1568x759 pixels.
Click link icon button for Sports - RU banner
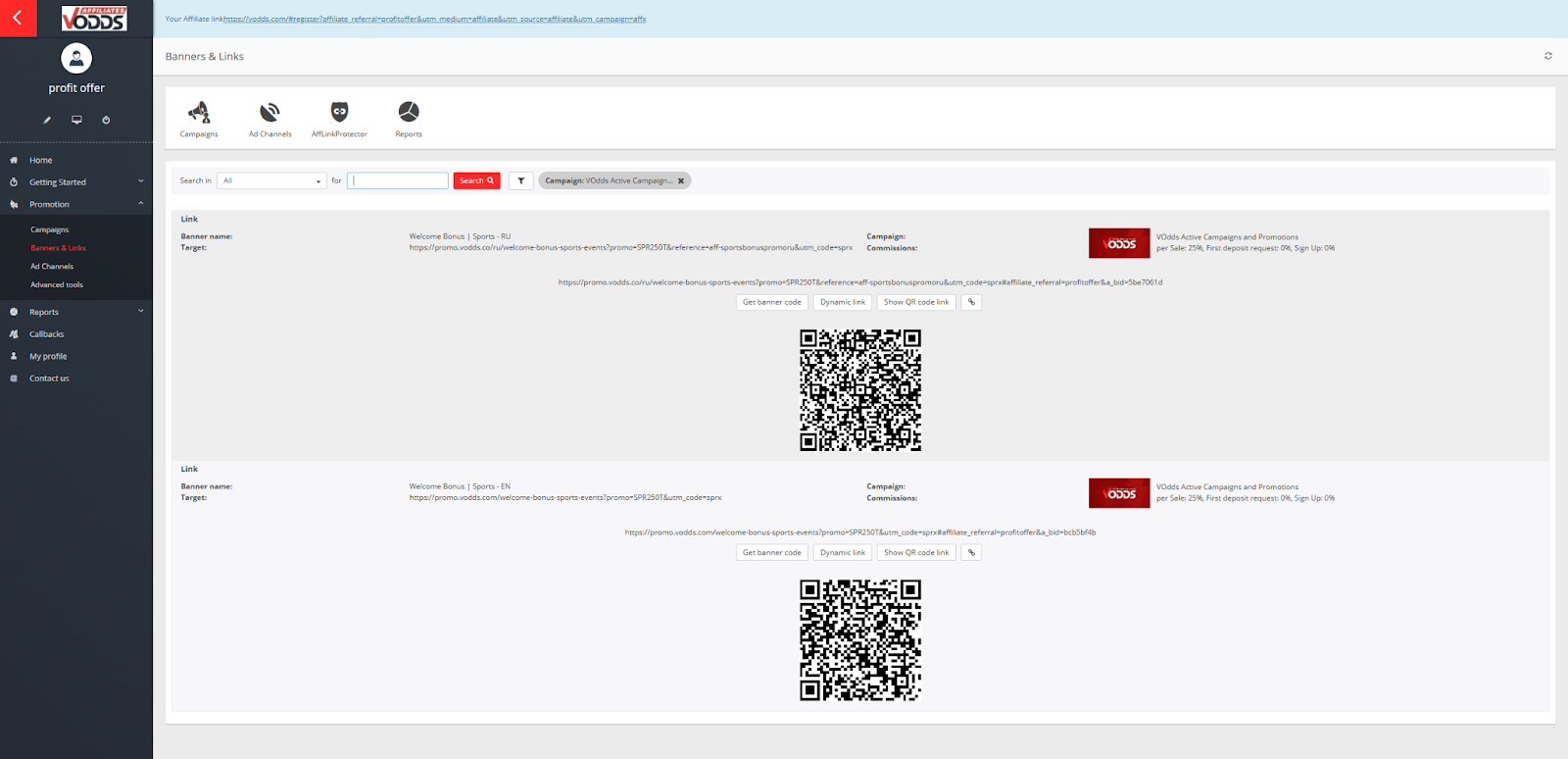coord(971,302)
